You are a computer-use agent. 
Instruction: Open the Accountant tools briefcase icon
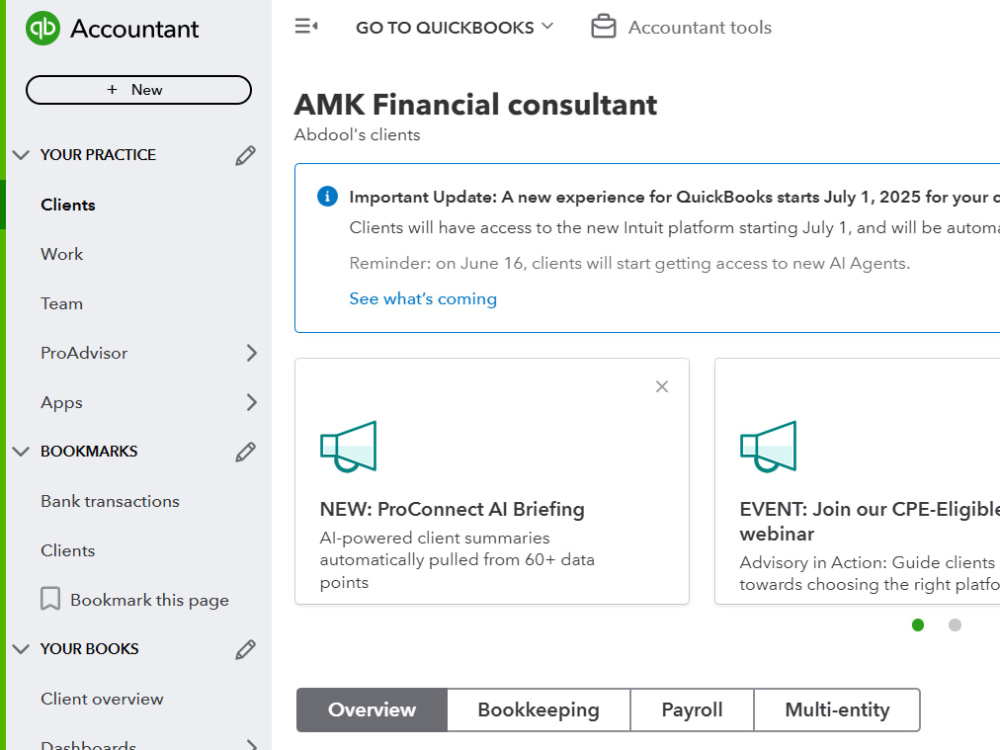[603, 27]
